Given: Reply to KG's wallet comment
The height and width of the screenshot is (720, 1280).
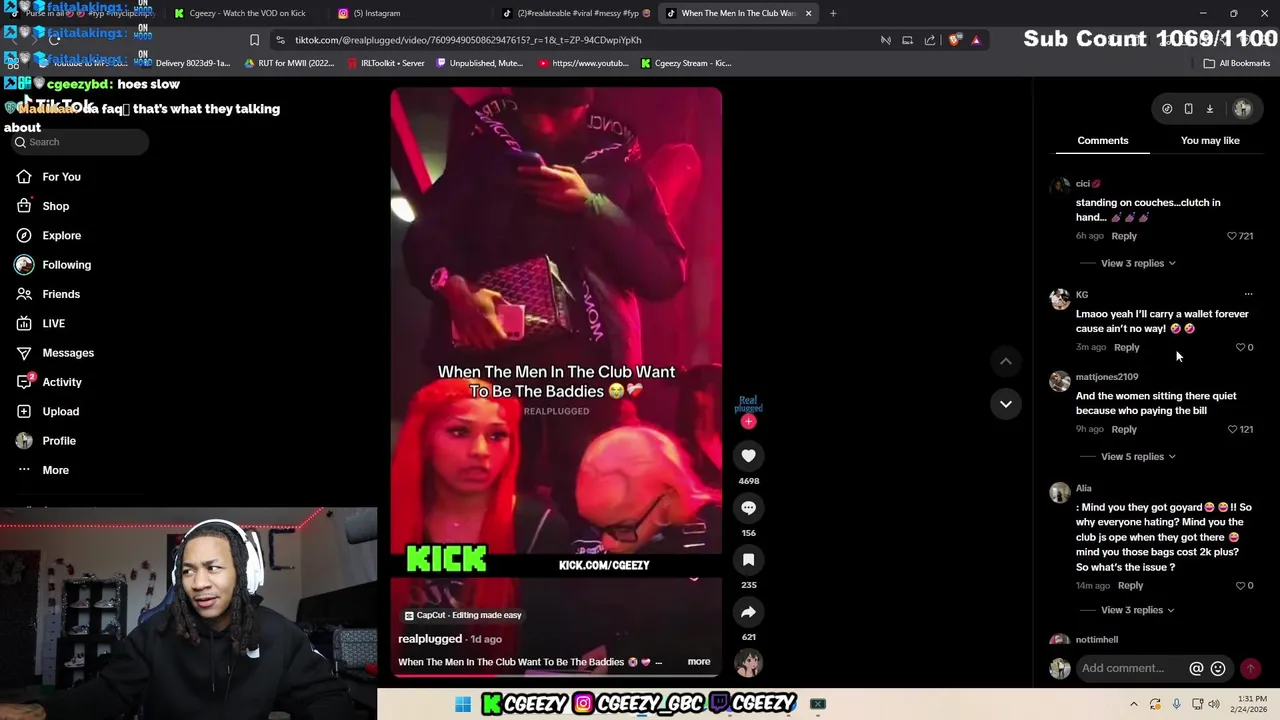Looking at the screenshot, I should click(1126, 348).
